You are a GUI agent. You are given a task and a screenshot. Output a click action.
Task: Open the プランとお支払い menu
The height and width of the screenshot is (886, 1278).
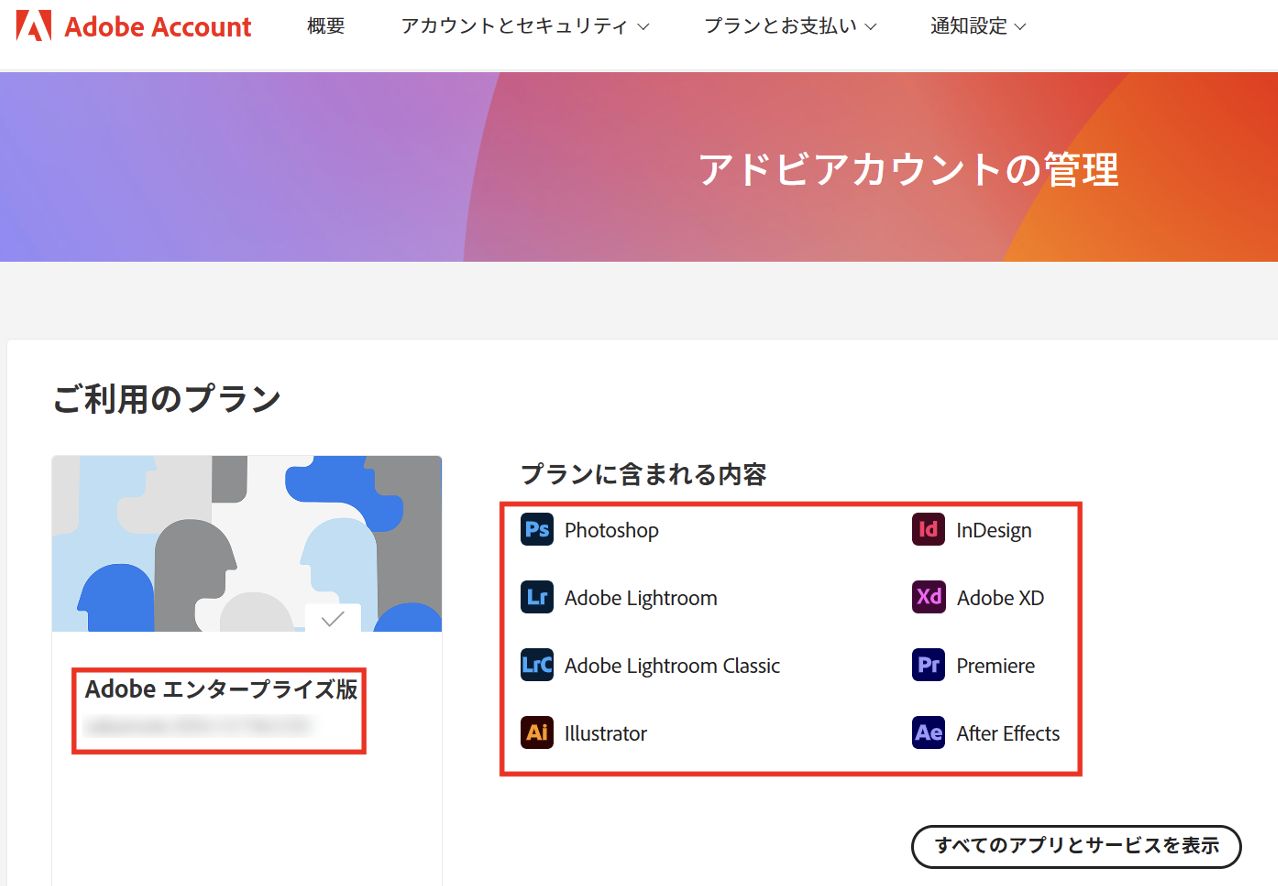click(790, 27)
